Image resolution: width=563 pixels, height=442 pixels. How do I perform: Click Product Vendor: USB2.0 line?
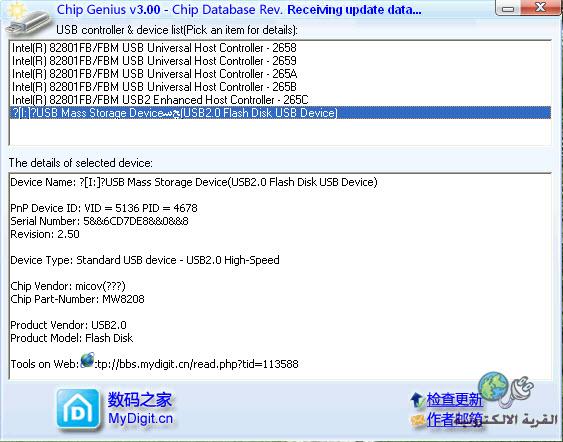[x=68, y=325]
